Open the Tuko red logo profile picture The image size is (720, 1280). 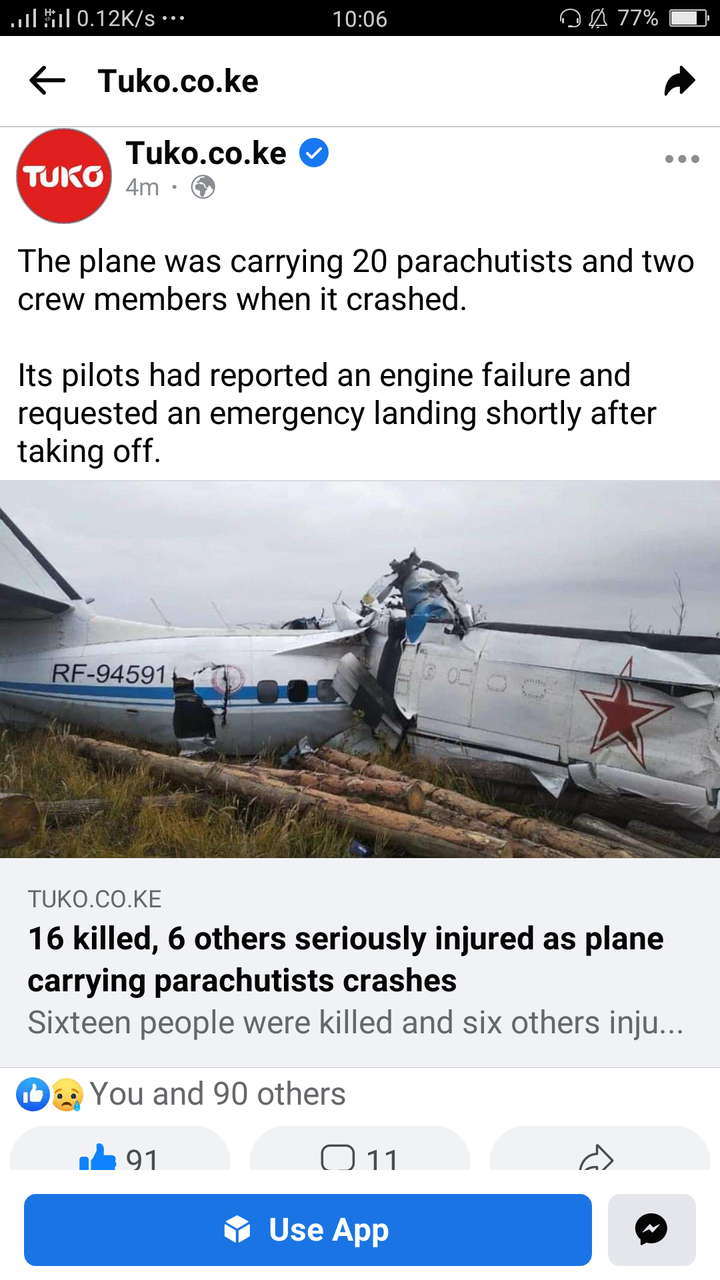pos(64,176)
